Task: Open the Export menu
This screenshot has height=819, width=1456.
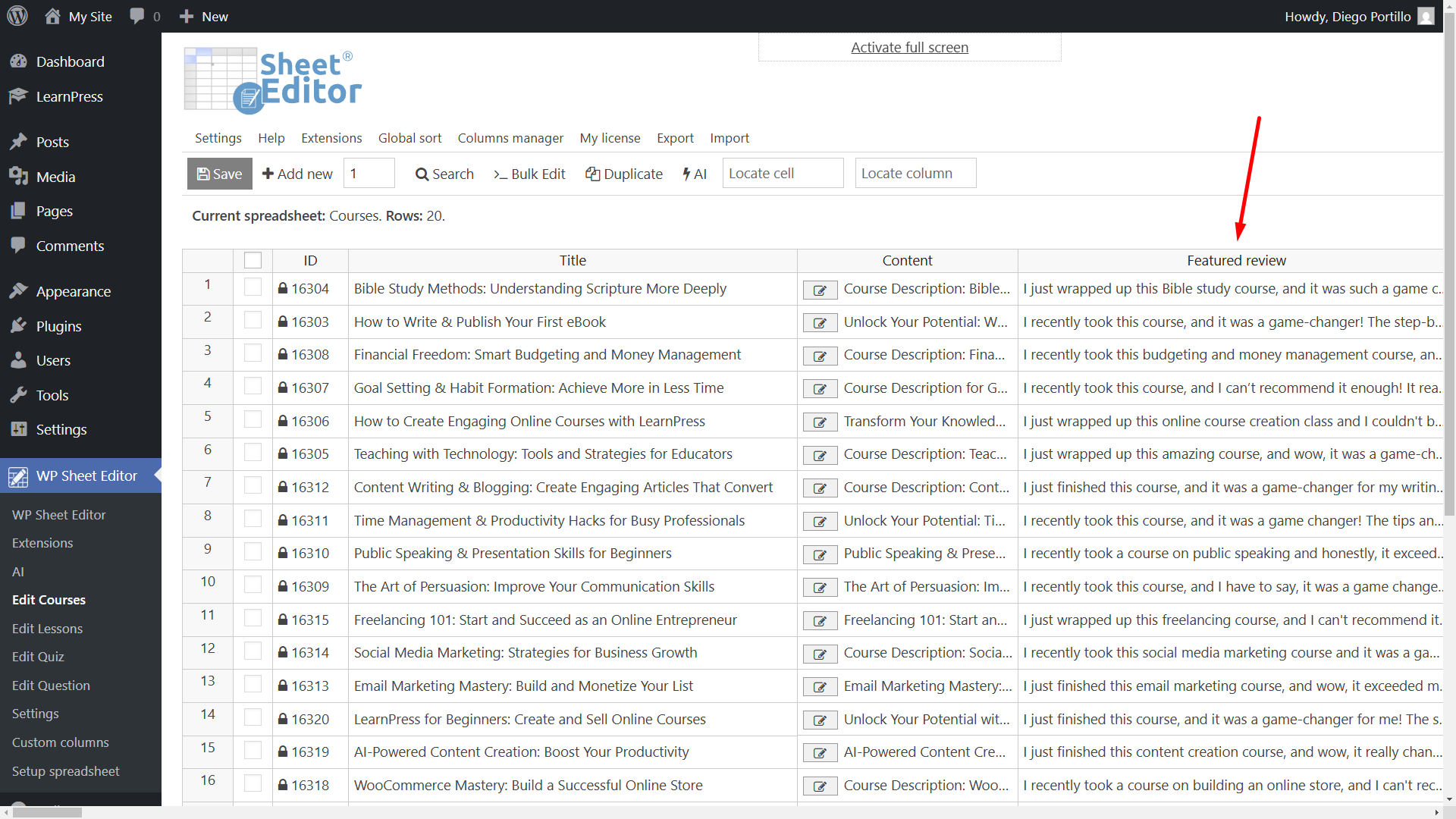Action: click(x=675, y=138)
